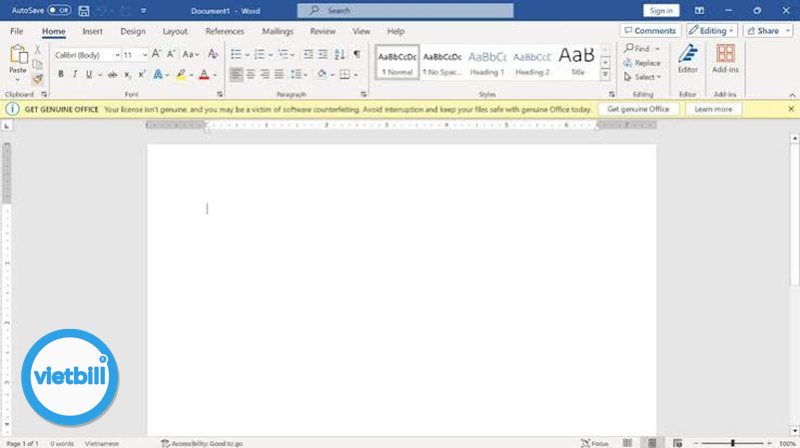The width and height of the screenshot is (800, 448).
Task: Open the References tab
Action: pyautogui.click(x=224, y=31)
